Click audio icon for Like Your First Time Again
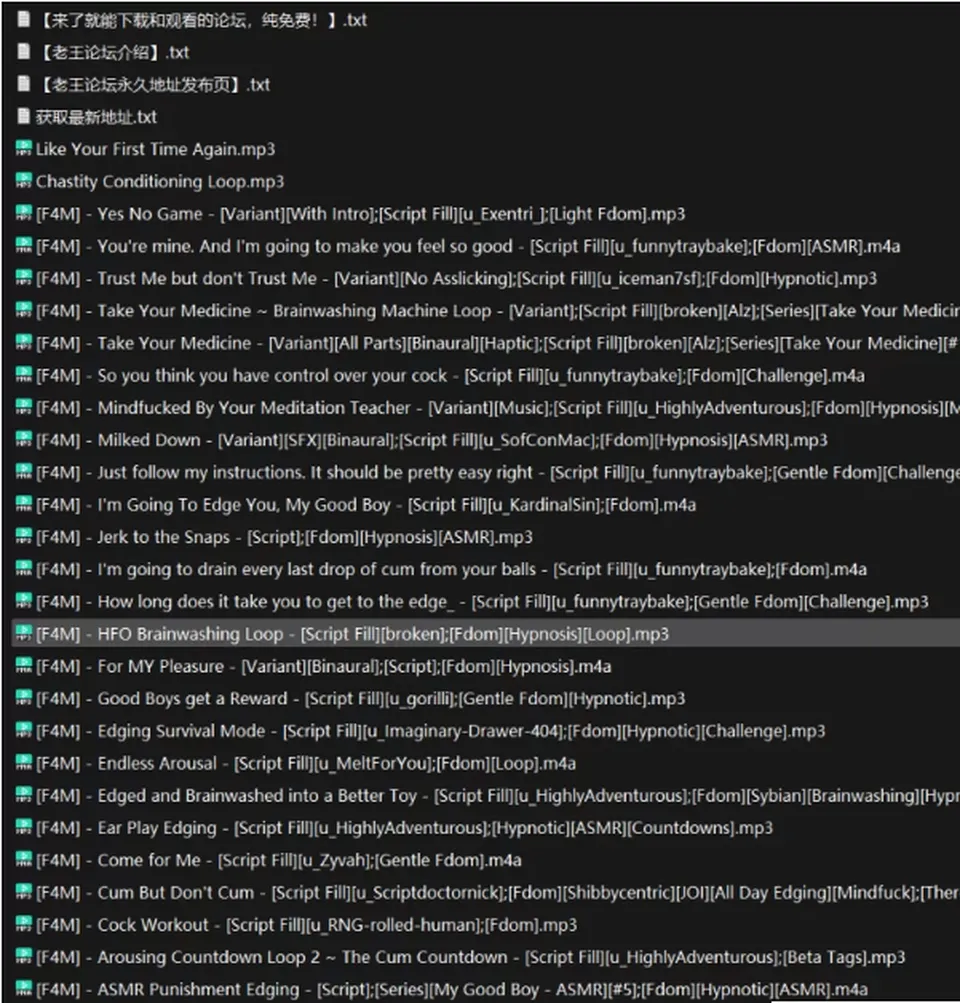This screenshot has width=960, height=1003. [24, 148]
